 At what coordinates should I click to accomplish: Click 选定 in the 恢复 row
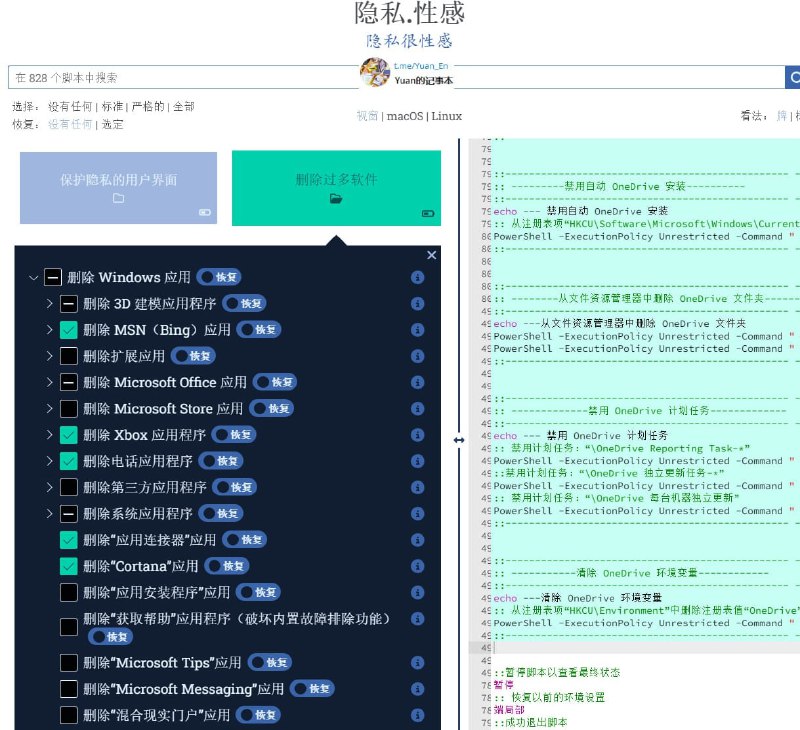pos(112,124)
